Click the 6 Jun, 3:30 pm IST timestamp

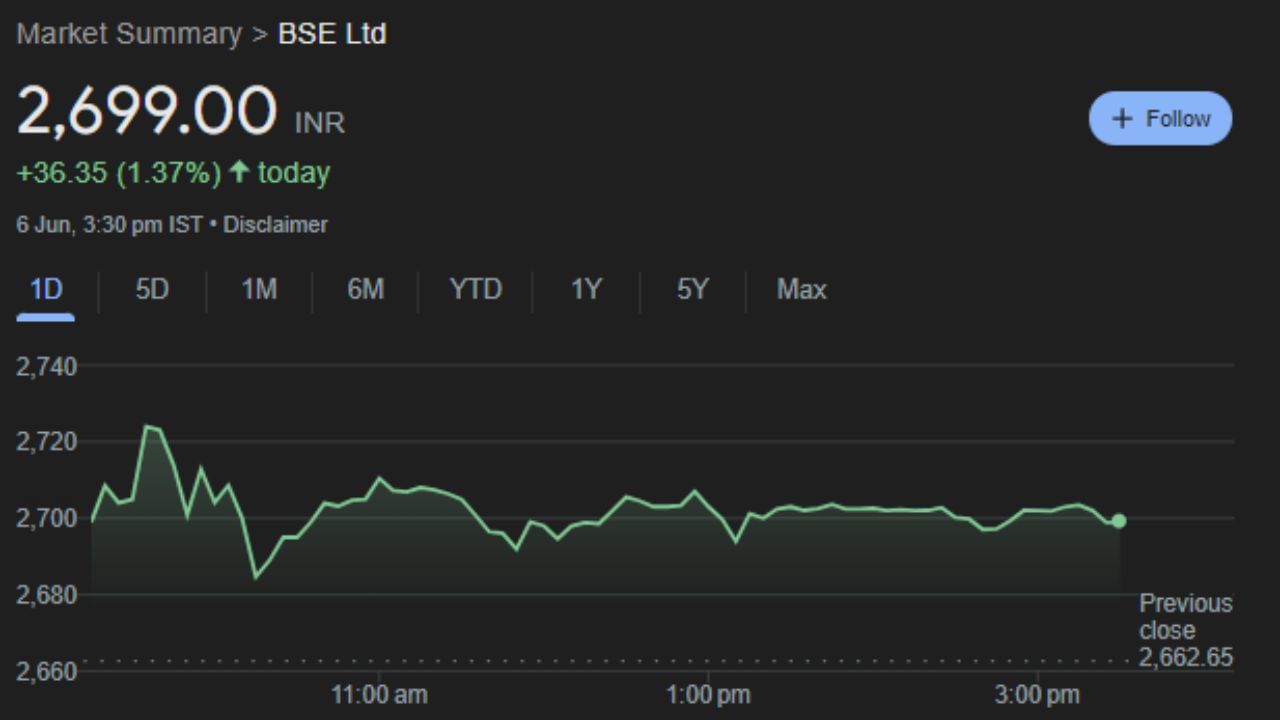click(x=110, y=225)
